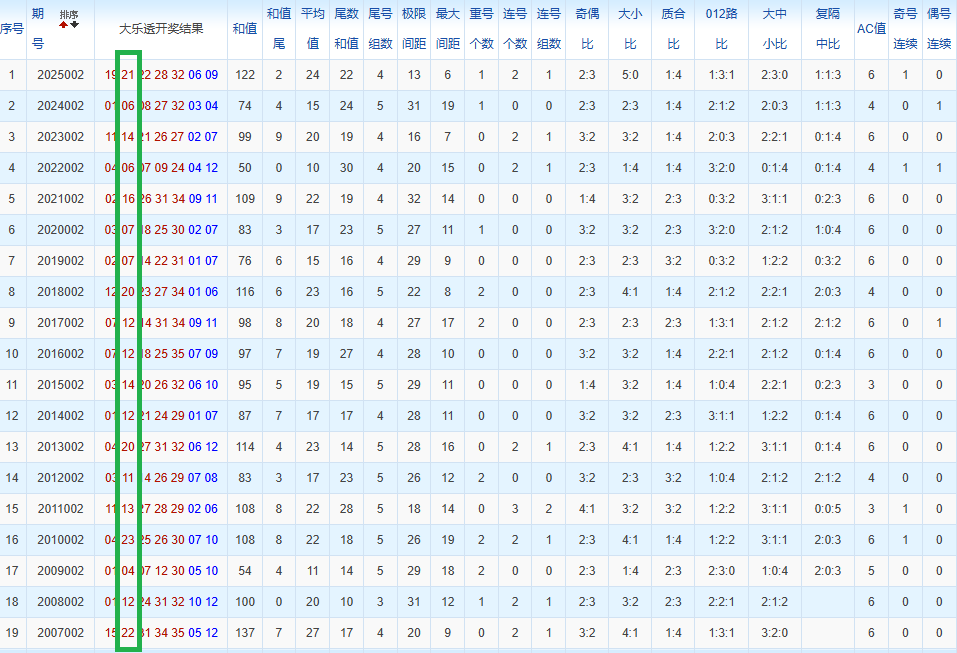Open the 重号个数 header link

tap(481, 29)
